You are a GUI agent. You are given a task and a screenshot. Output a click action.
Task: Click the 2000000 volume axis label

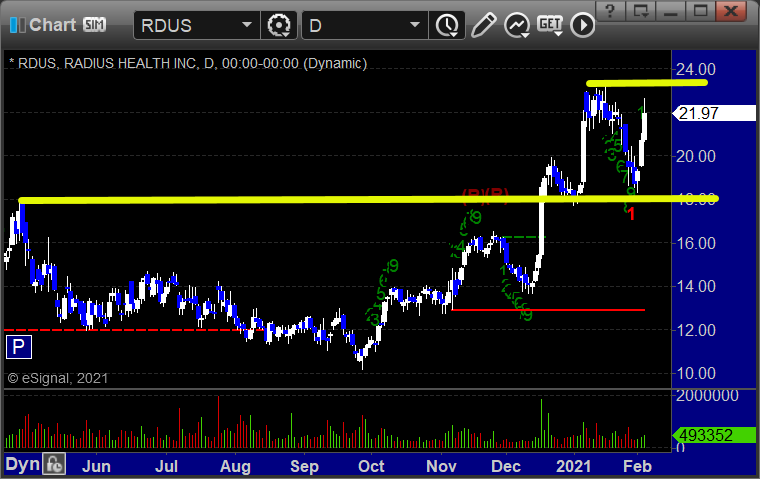pos(707,396)
